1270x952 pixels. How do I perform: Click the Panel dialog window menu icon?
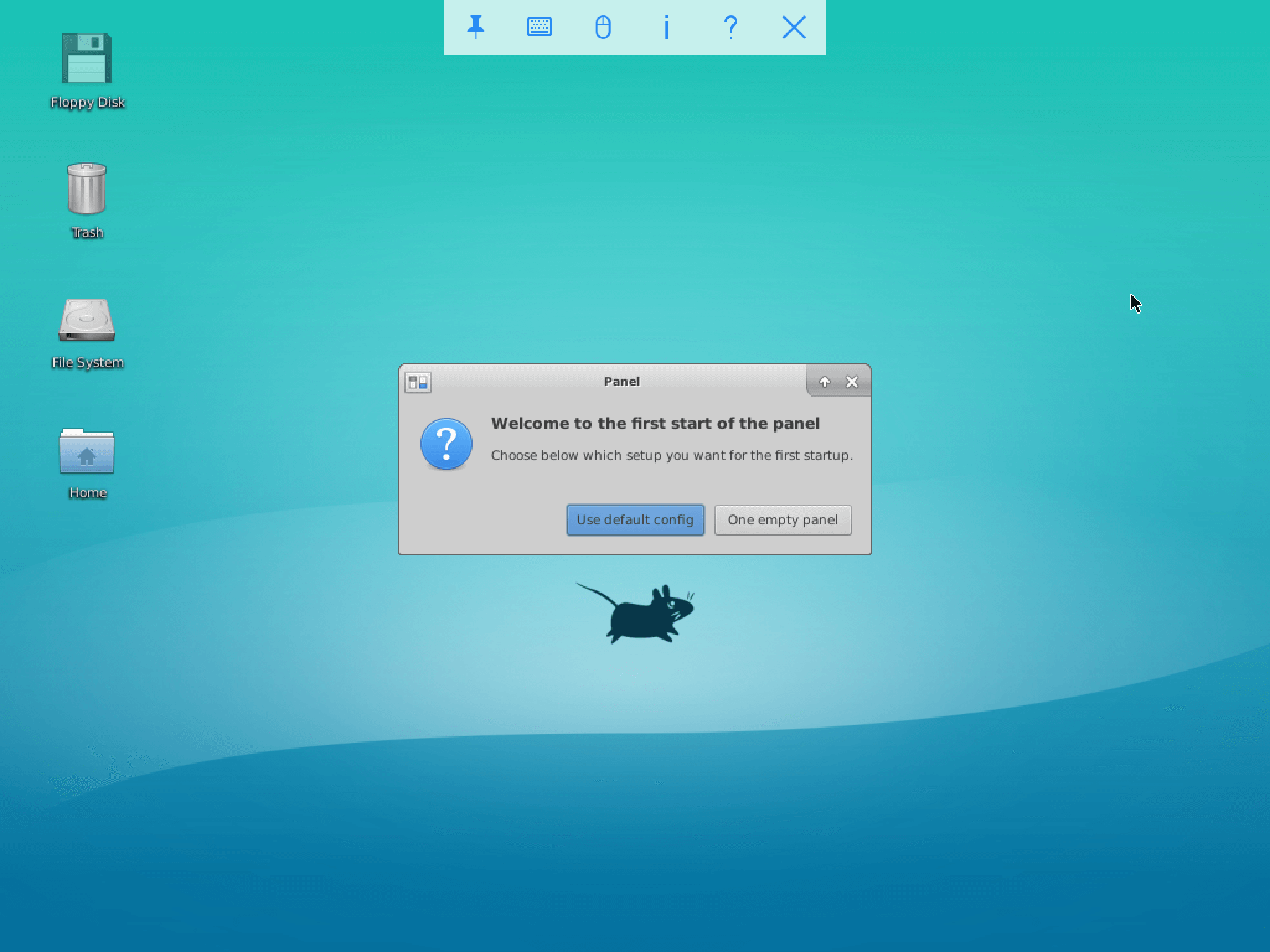click(x=418, y=382)
